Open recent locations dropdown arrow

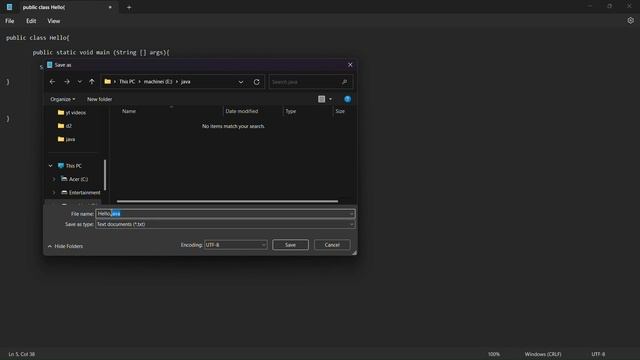(80, 82)
